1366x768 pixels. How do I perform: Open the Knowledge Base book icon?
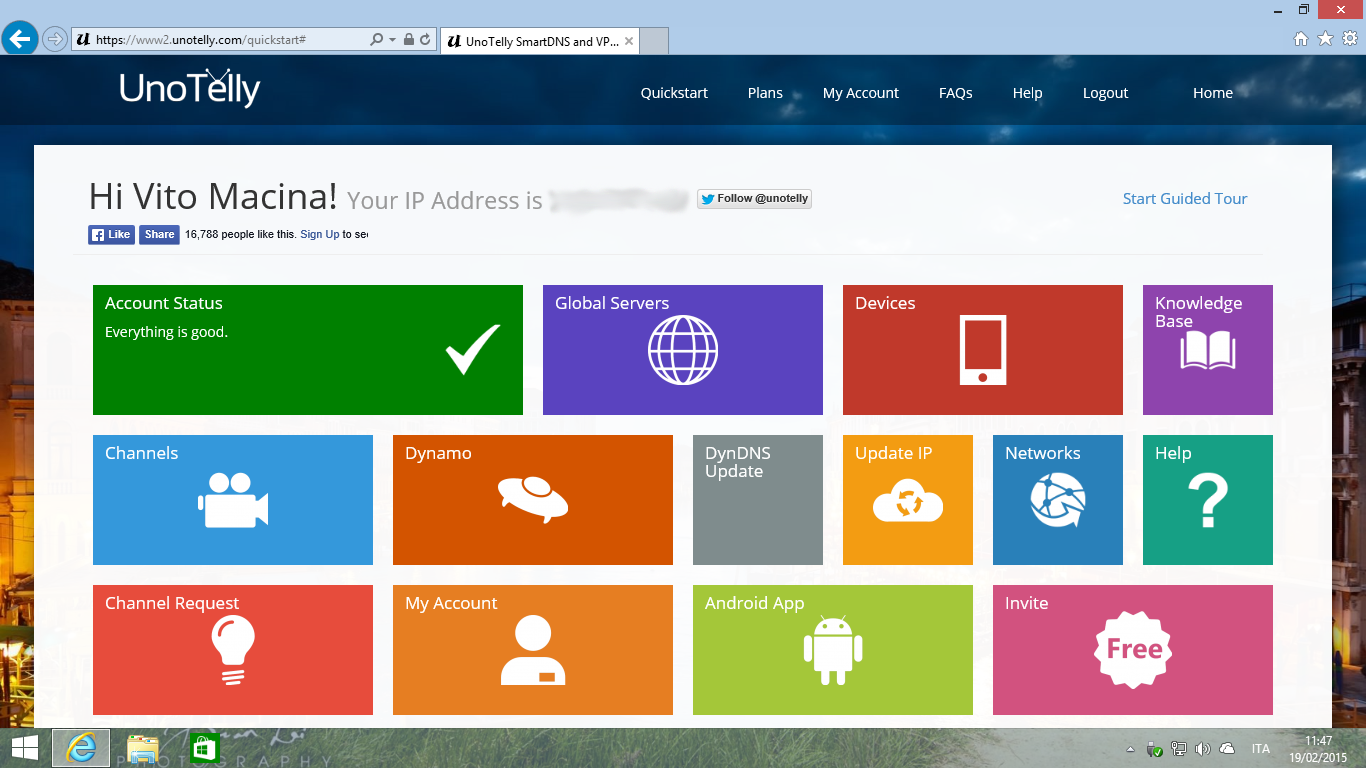click(x=1208, y=351)
